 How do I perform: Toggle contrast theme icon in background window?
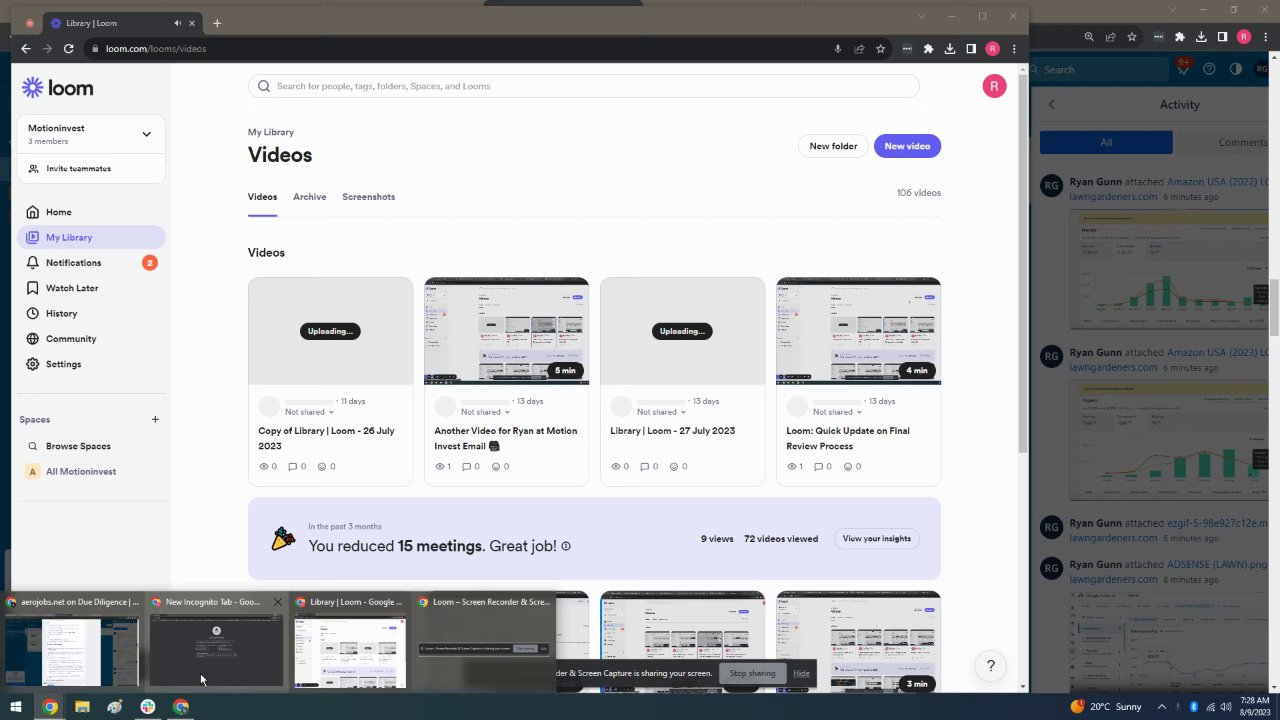(1236, 69)
